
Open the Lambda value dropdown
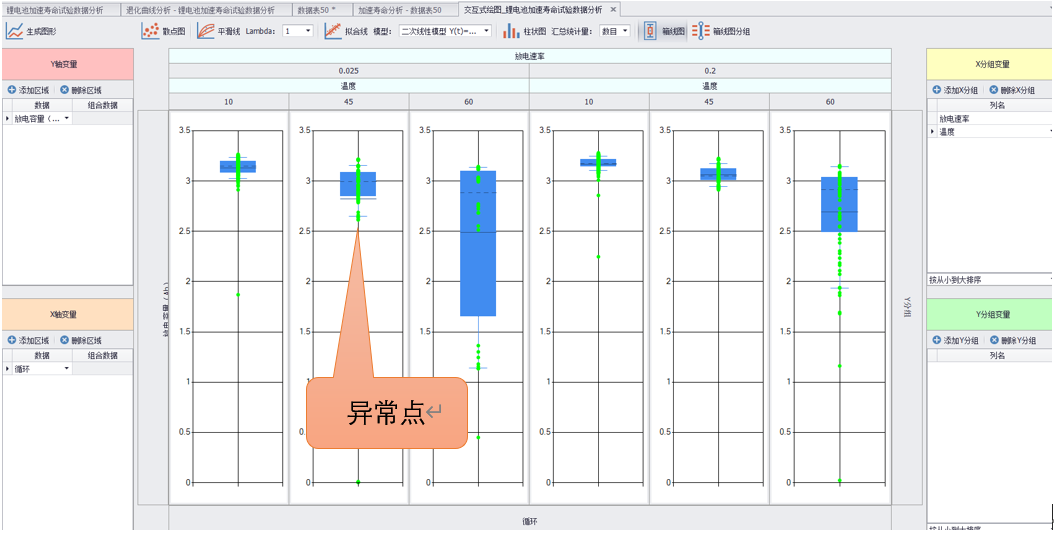coord(308,31)
